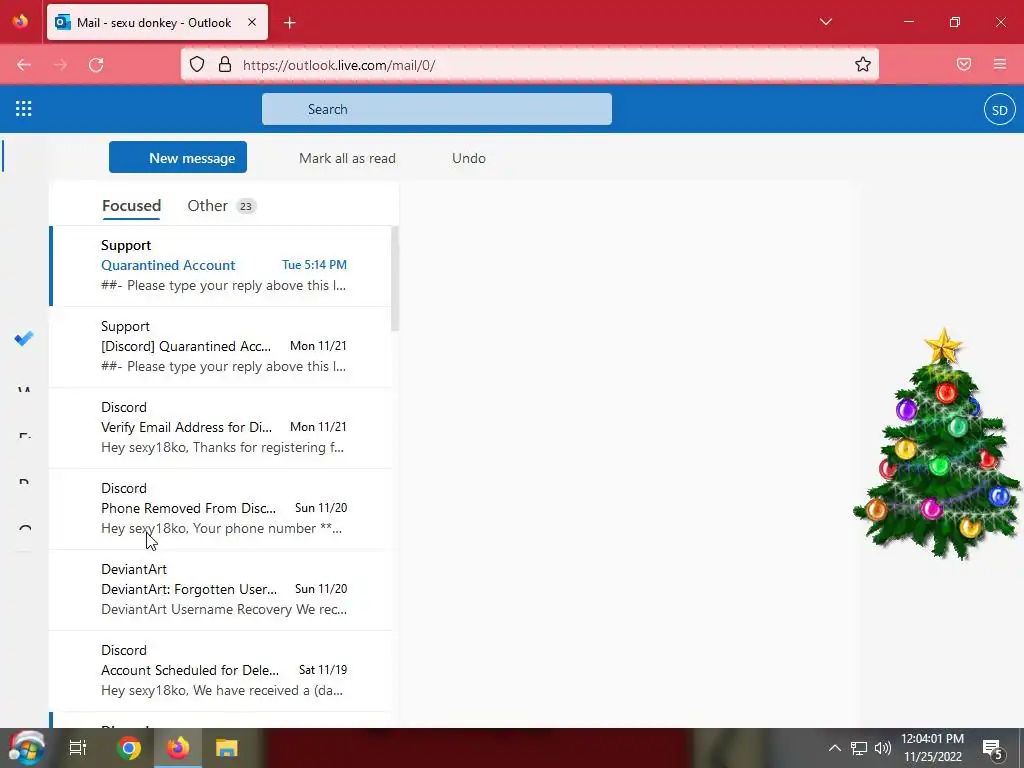Viewport: 1024px width, 768px height.
Task: Open the Phone Removed From Discord email
Action: coord(222,509)
